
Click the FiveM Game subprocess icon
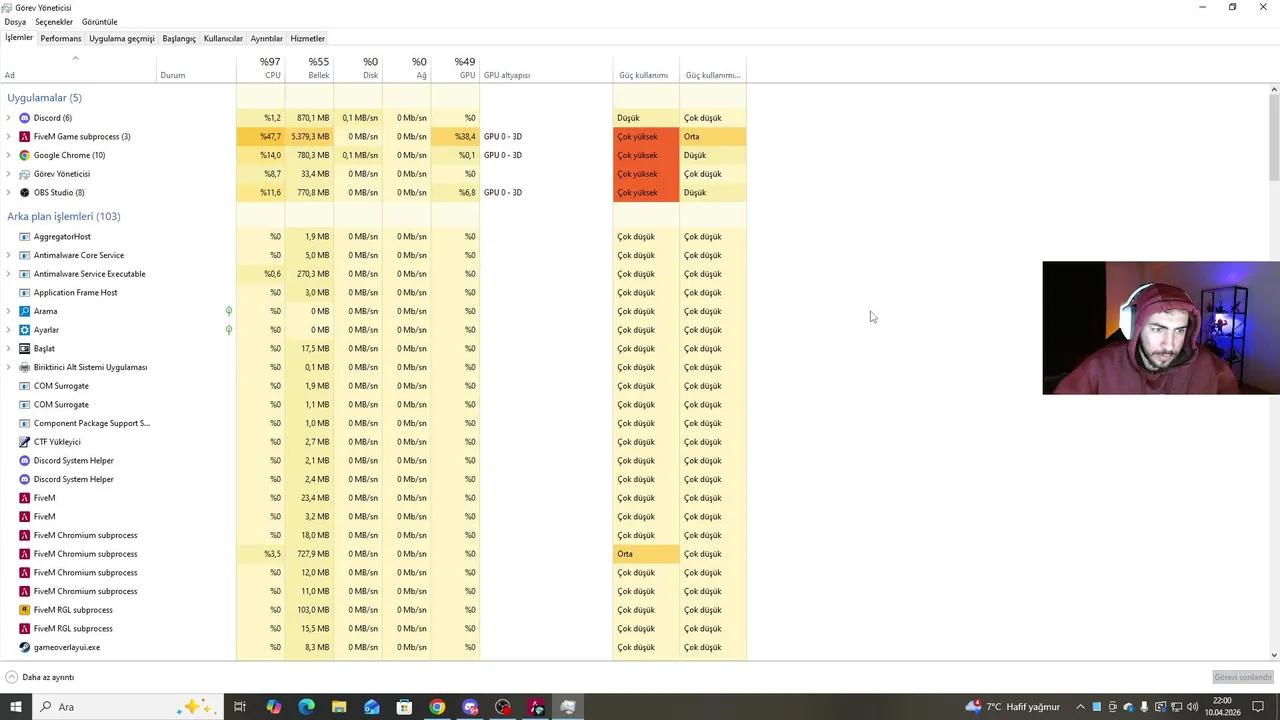[x=25, y=136]
